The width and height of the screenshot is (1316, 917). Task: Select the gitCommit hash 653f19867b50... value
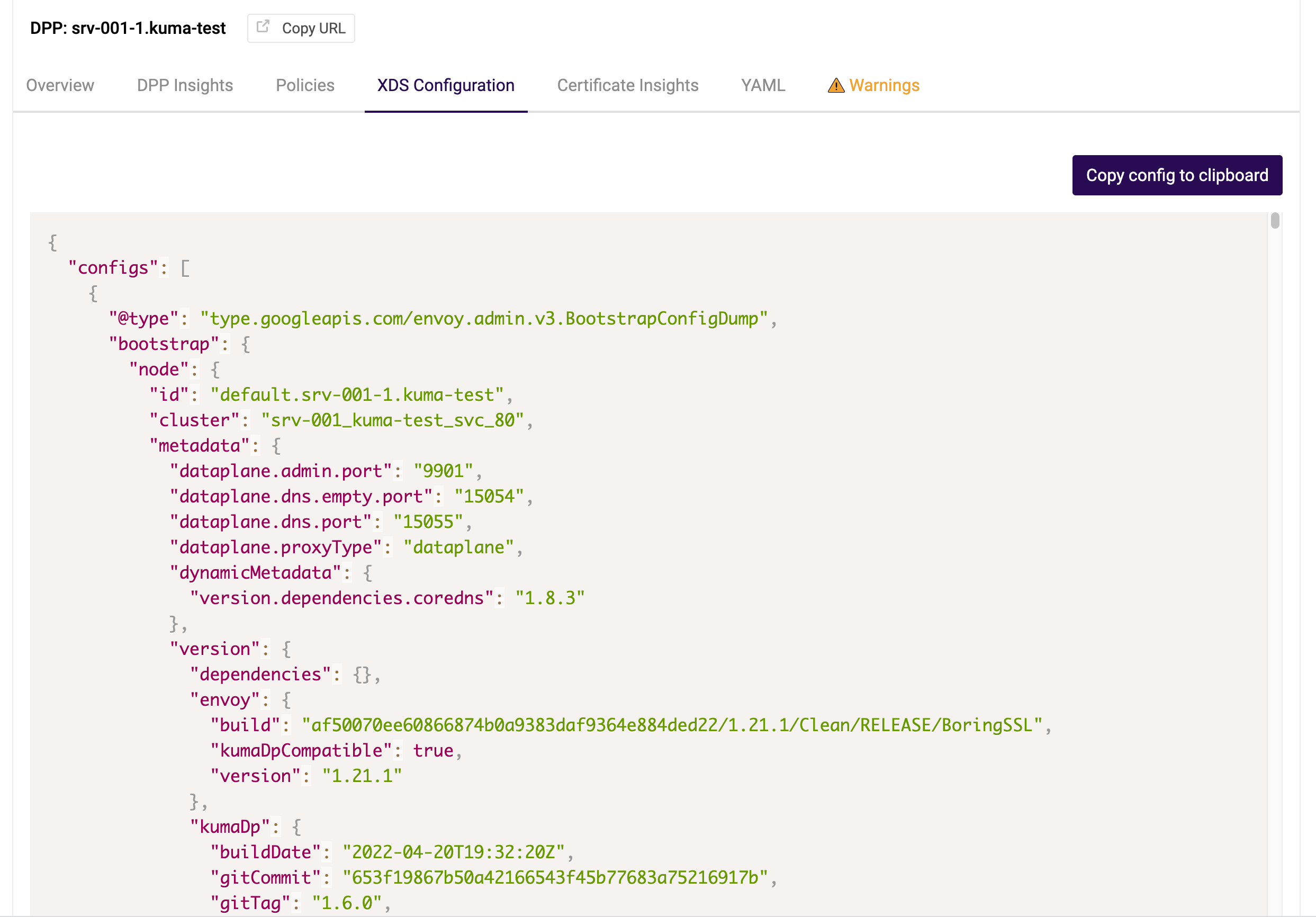coord(555,877)
